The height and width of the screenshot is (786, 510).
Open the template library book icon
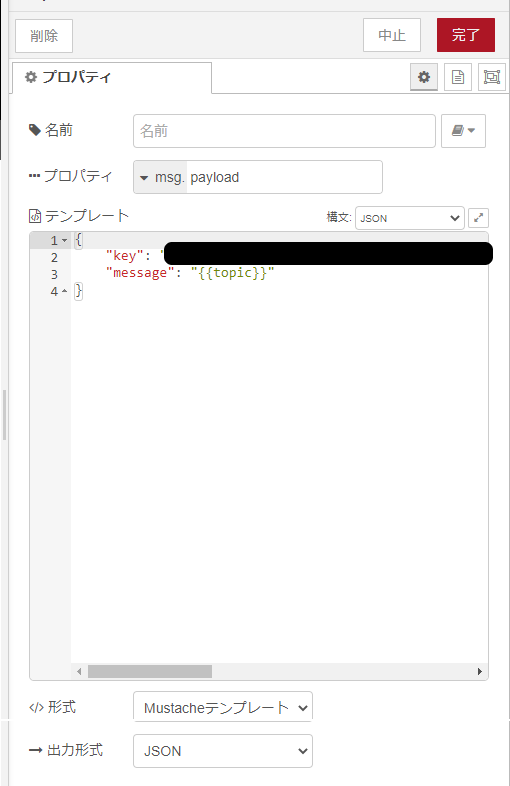463,131
